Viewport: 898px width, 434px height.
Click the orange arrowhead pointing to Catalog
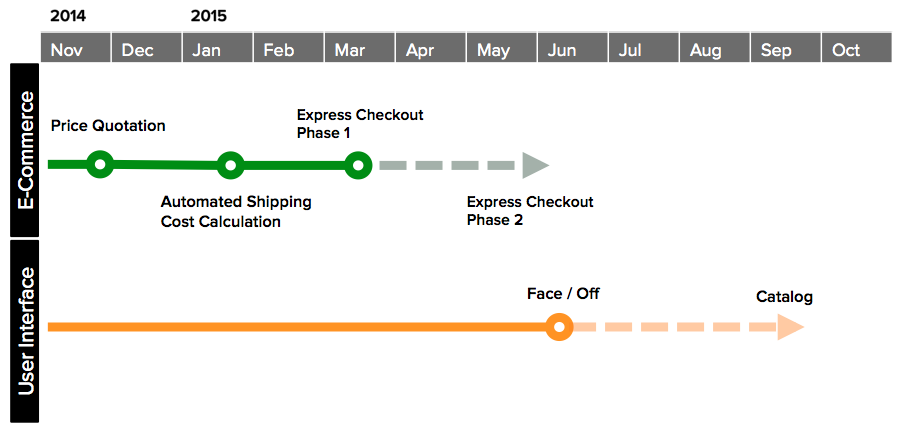791,328
